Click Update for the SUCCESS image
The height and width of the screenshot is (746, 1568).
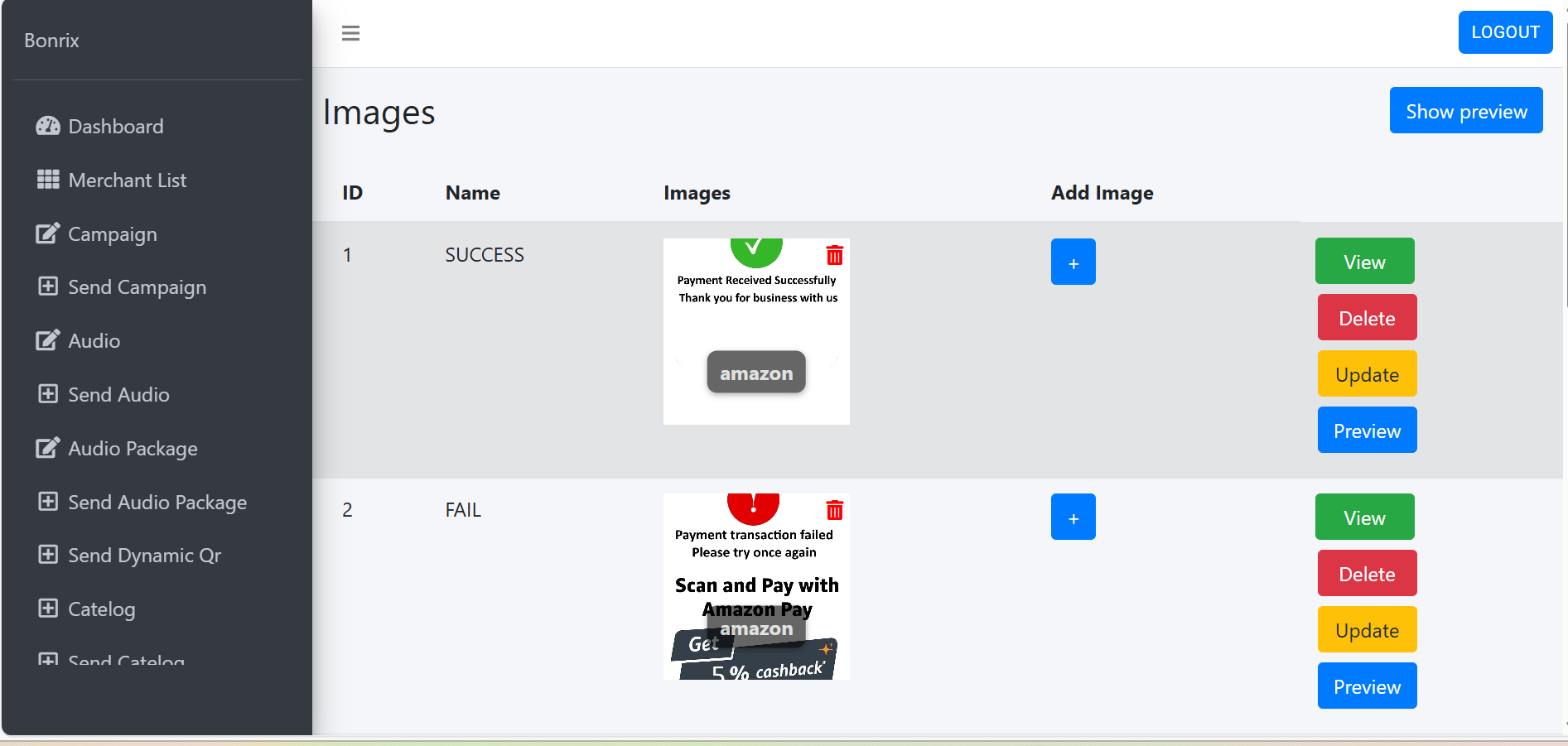pyautogui.click(x=1367, y=373)
